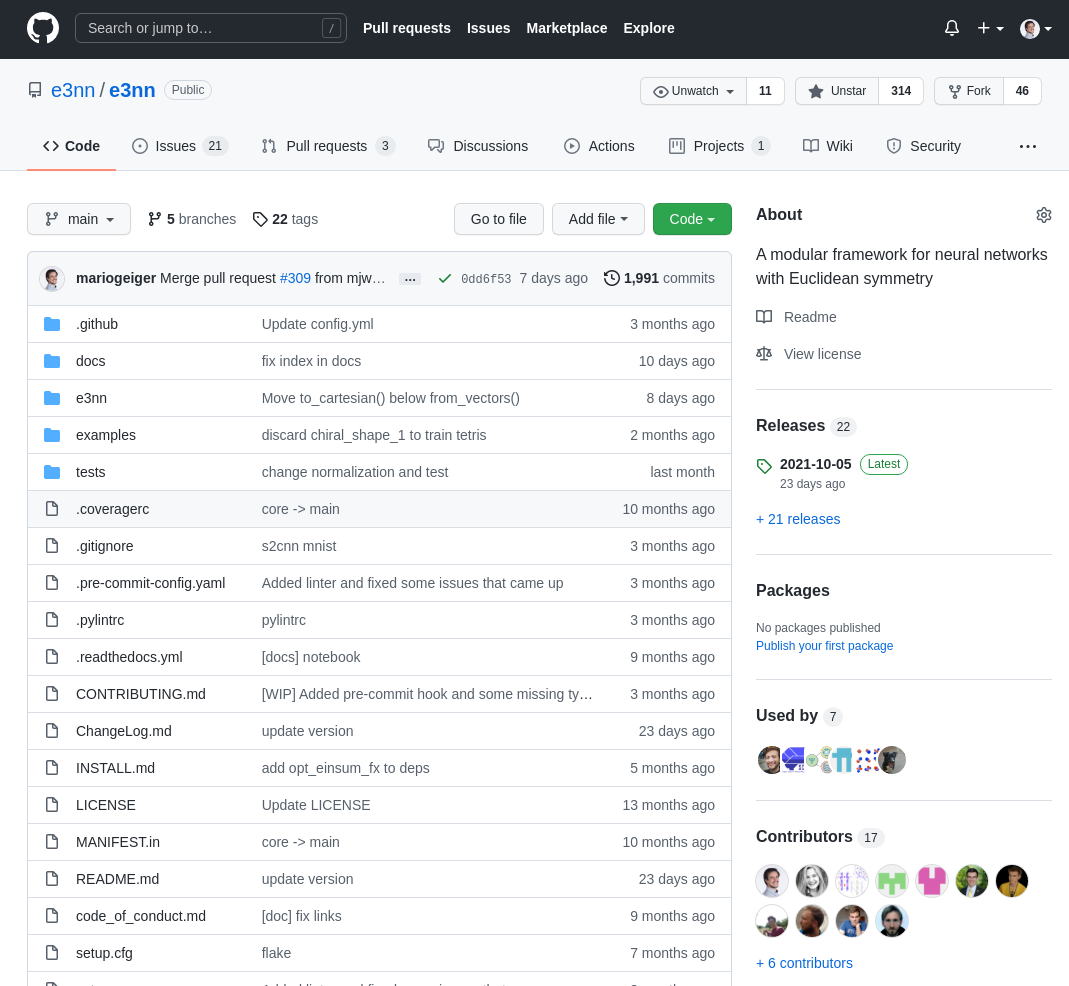Image resolution: width=1069 pixels, height=986 pixels.
Task: Open the user avatar profile menu
Action: [1036, 29]
